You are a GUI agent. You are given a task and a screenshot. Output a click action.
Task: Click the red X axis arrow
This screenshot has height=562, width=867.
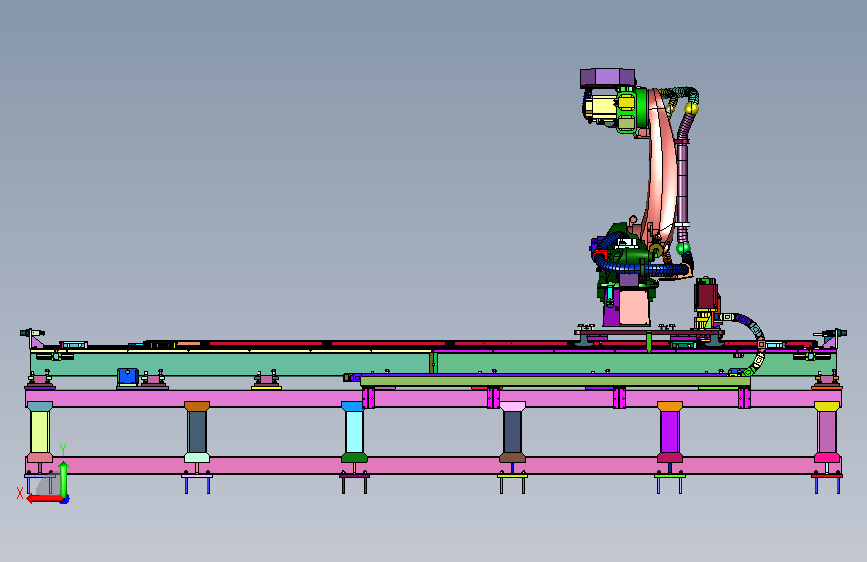[x=44, y=499]
